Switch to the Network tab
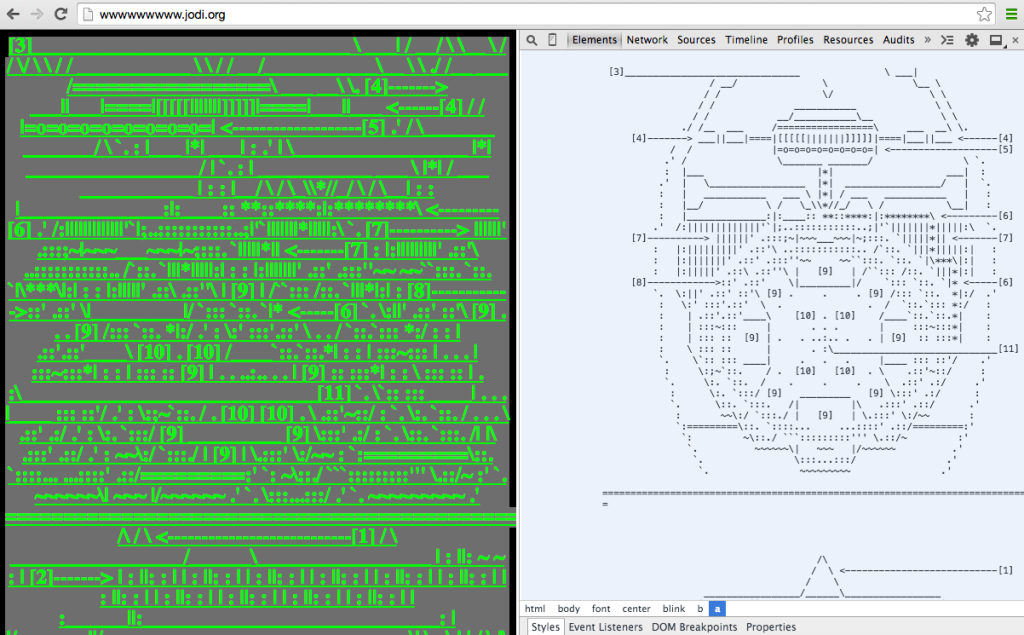 click(646, 40)
